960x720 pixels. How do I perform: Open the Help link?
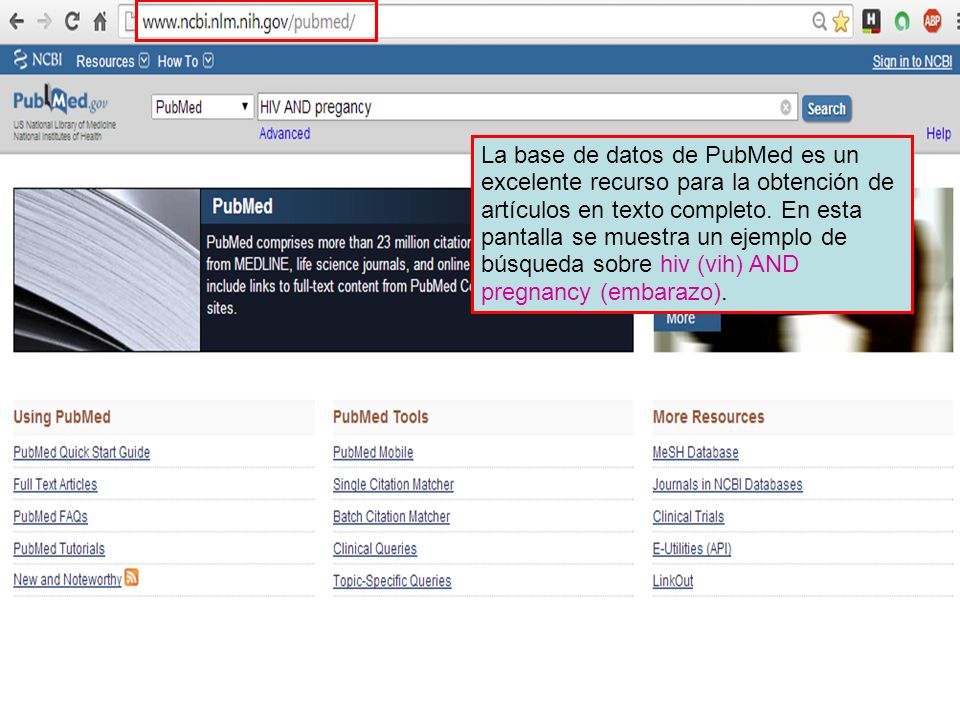(x=938, y=133)
